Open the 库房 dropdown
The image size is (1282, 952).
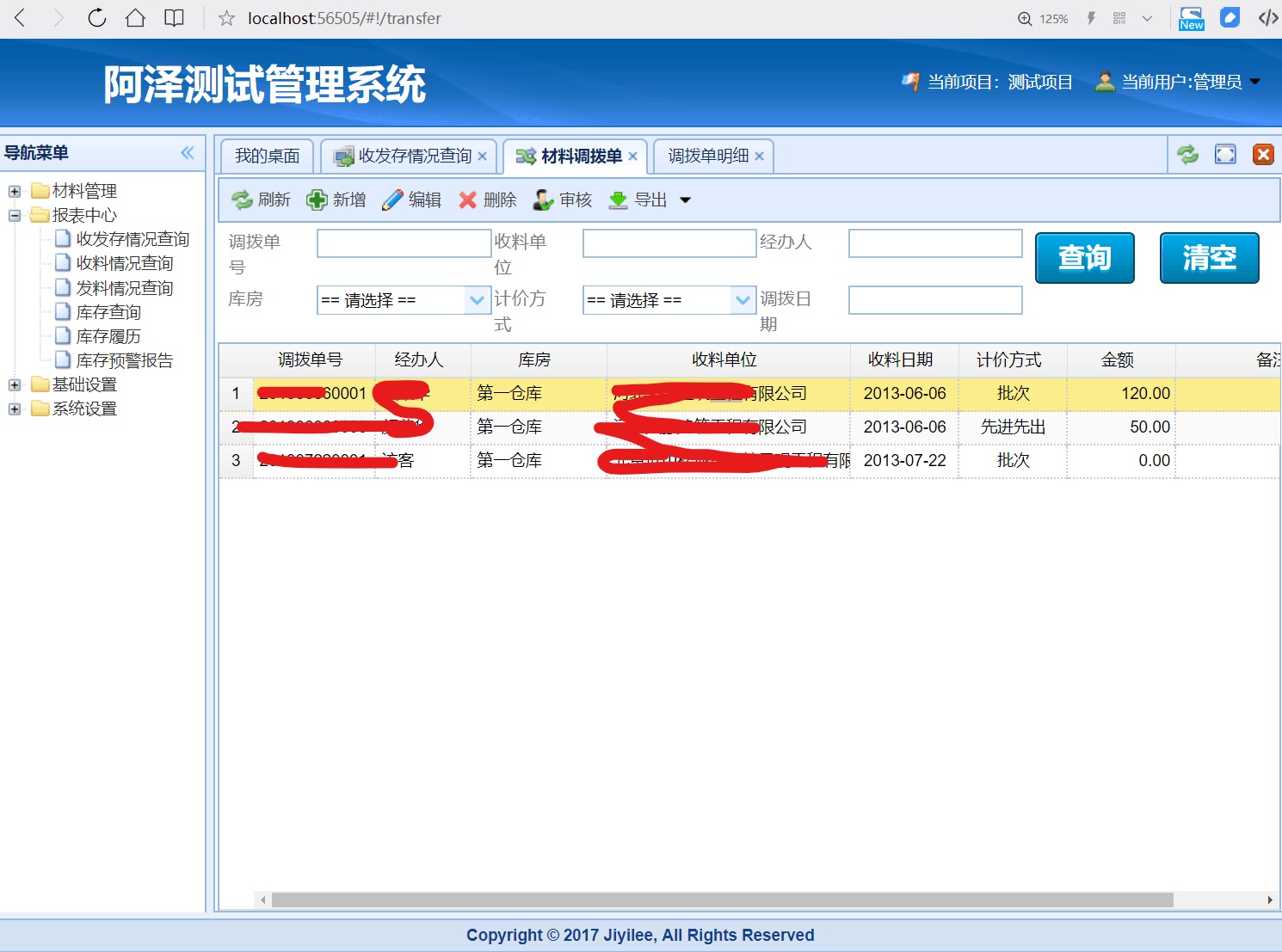(477, 300)
